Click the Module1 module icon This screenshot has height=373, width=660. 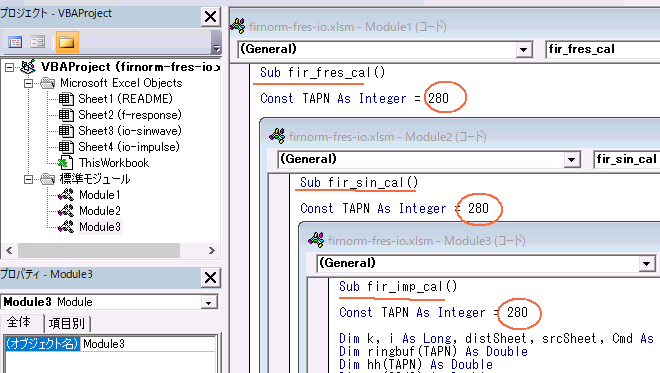(x=66, y=195)
